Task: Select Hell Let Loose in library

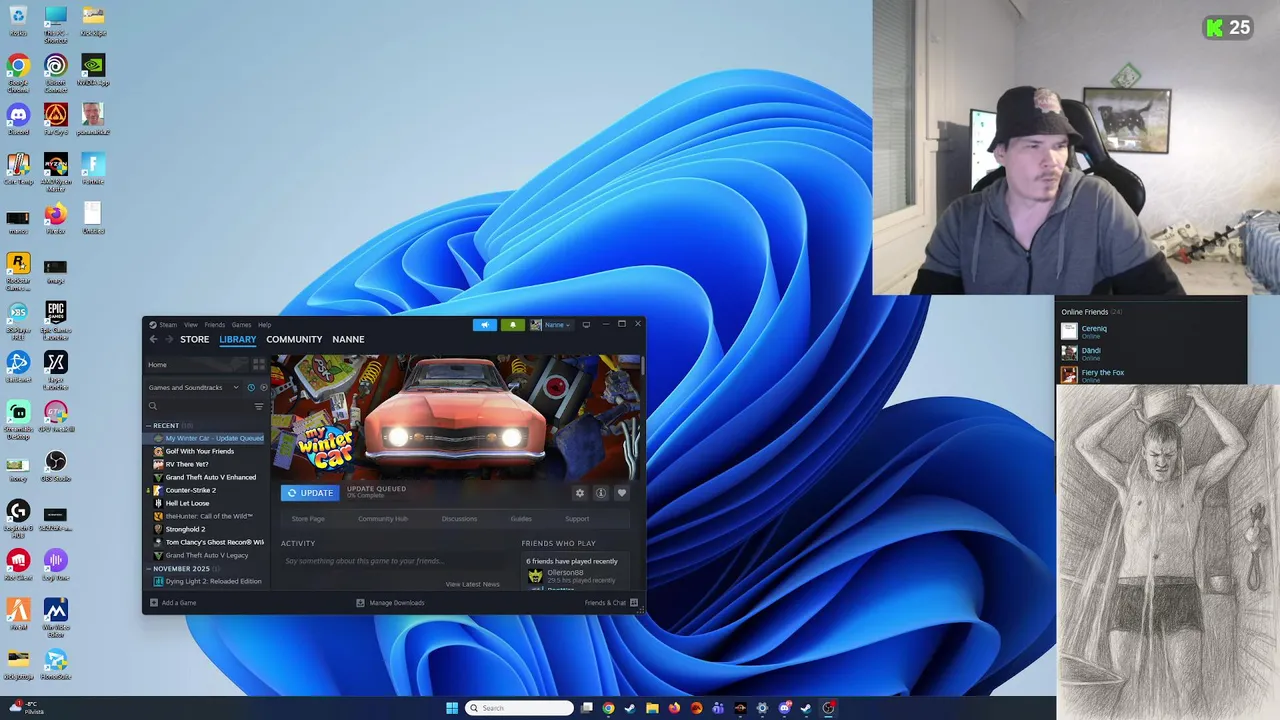Action: (187, 503)
